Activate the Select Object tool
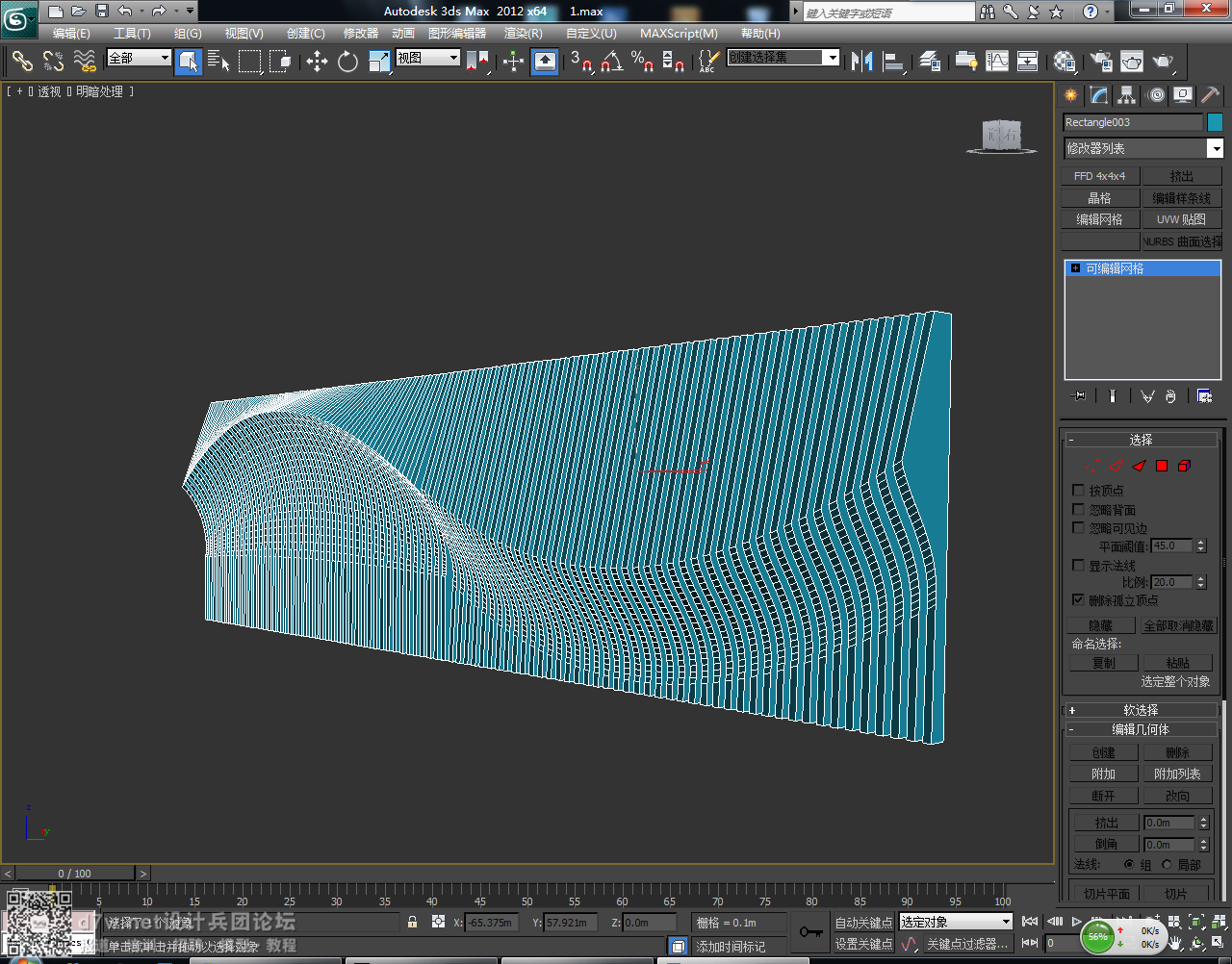The width and height of the screenshot is (1232, 964). coord(189,62)
